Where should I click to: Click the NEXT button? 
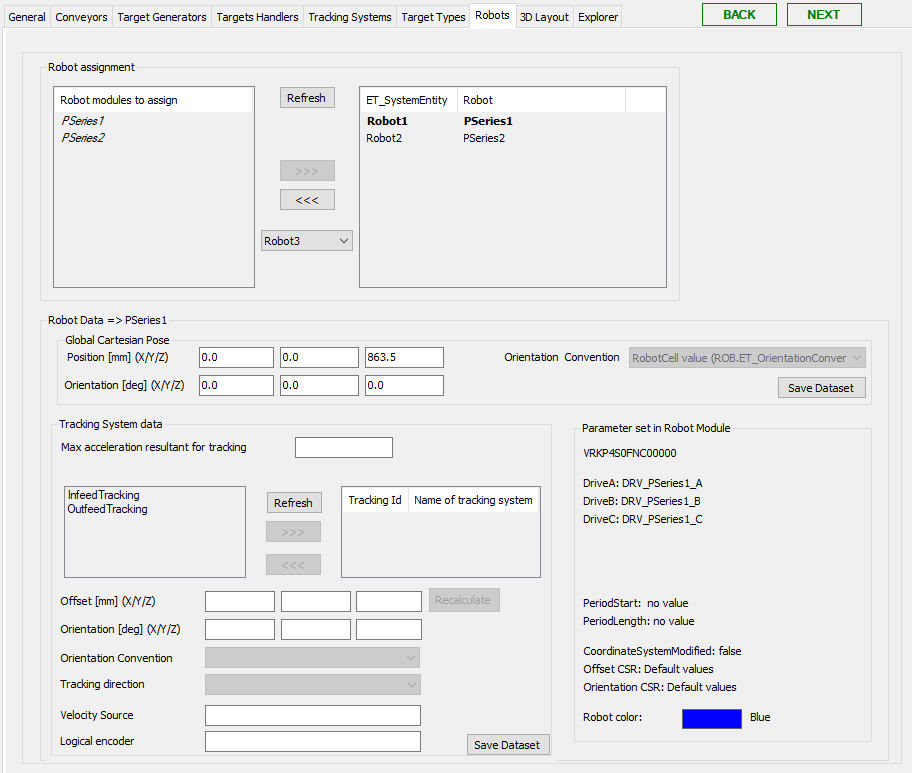tap(823, 14)
